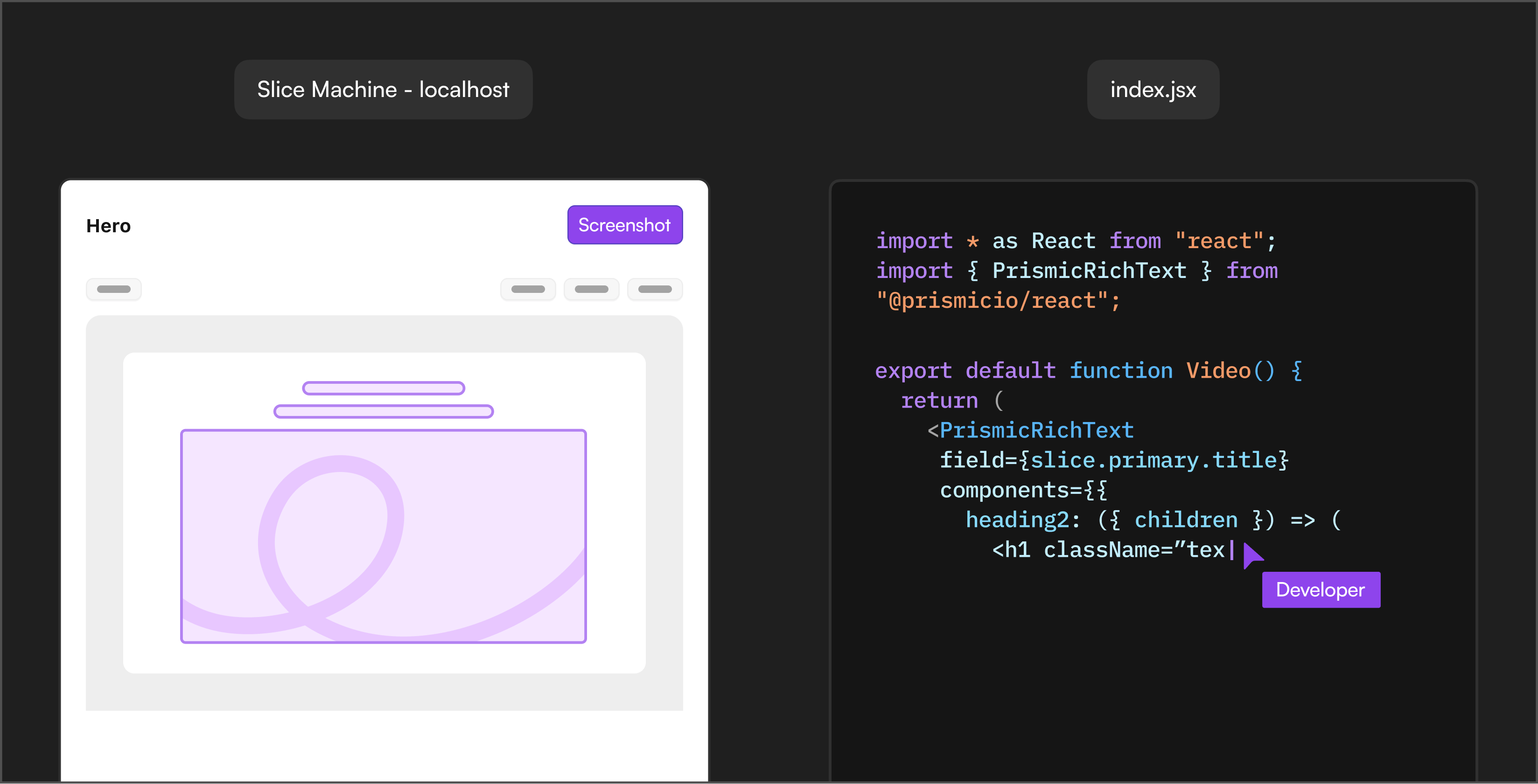Viewport: 1538px width, 784px height.
Task: Click the heading2 children arrow function line
Action: 1152,520
